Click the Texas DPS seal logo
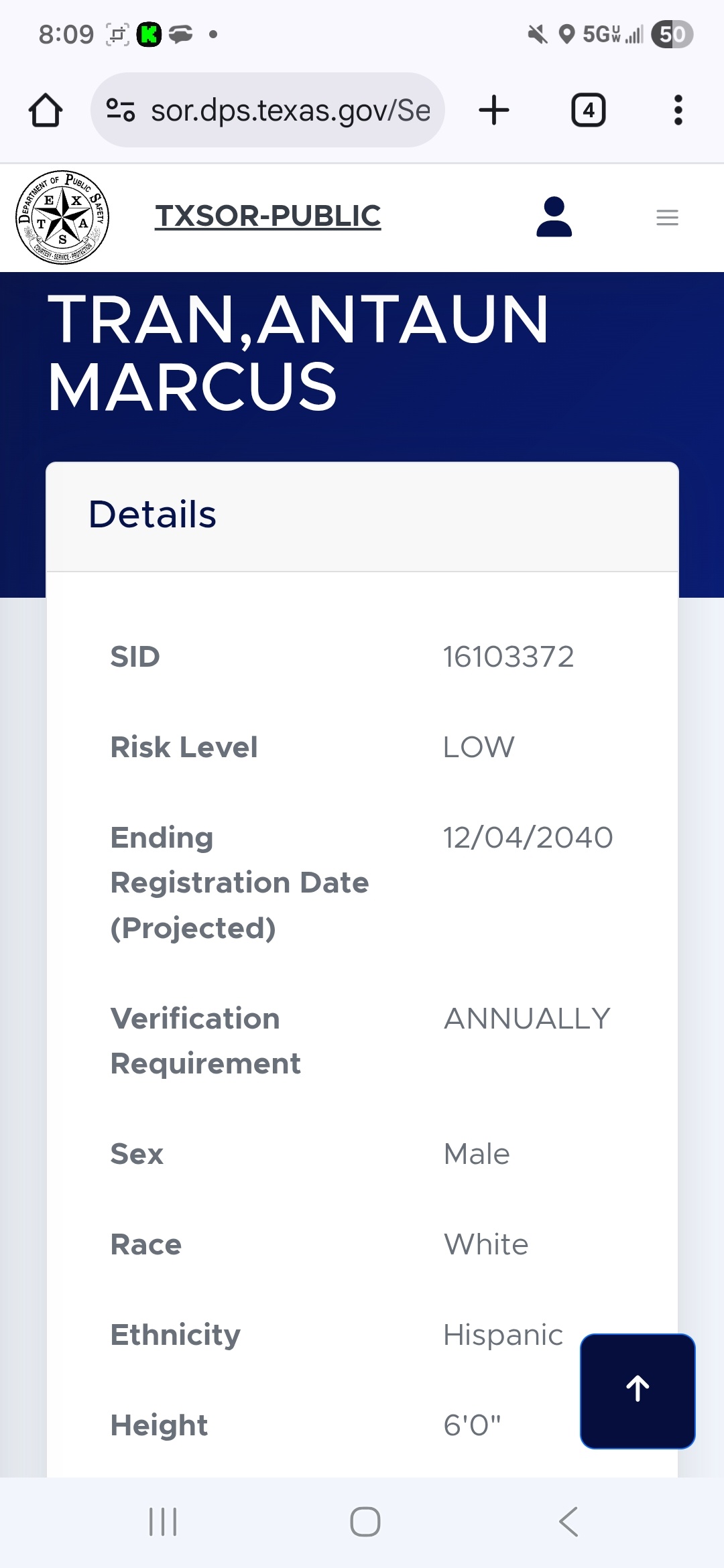The width and height of the screenshot is (724, 1568). [x=62, y=217]
